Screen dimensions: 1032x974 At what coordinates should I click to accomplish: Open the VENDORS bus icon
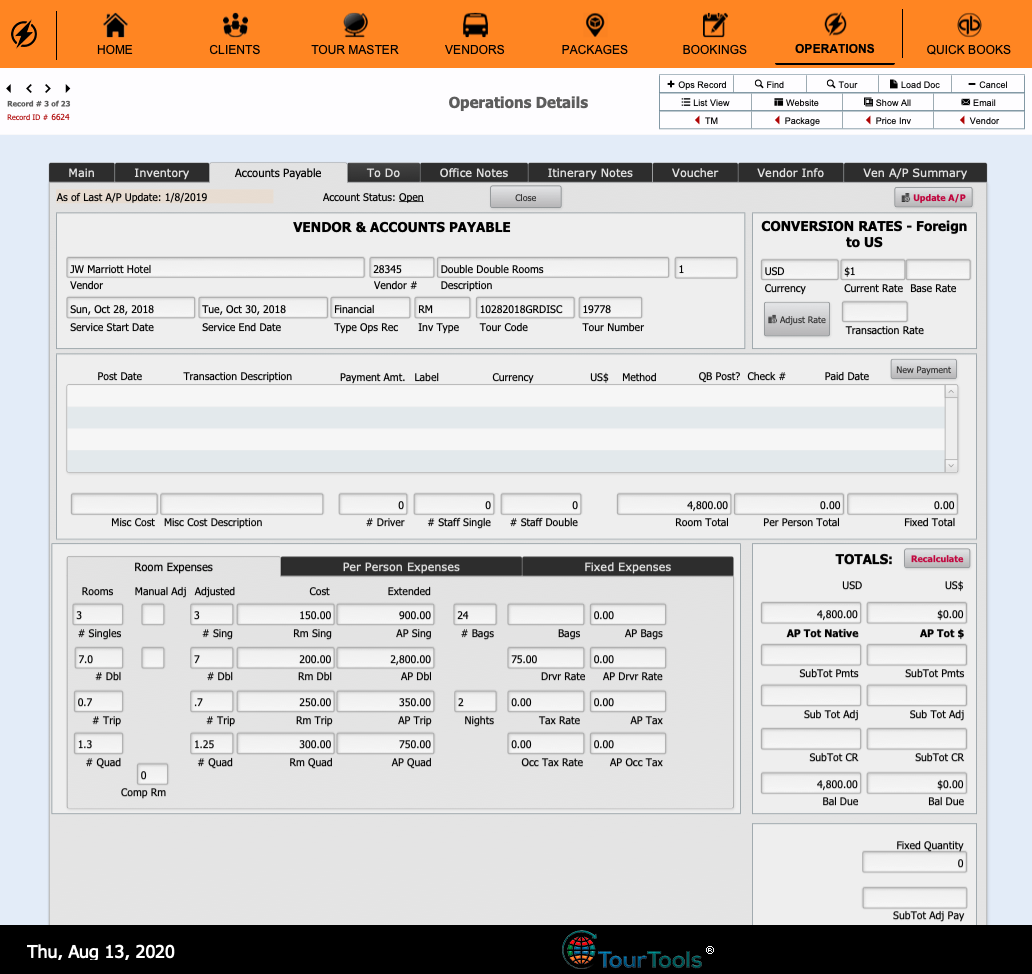point(475,26)
